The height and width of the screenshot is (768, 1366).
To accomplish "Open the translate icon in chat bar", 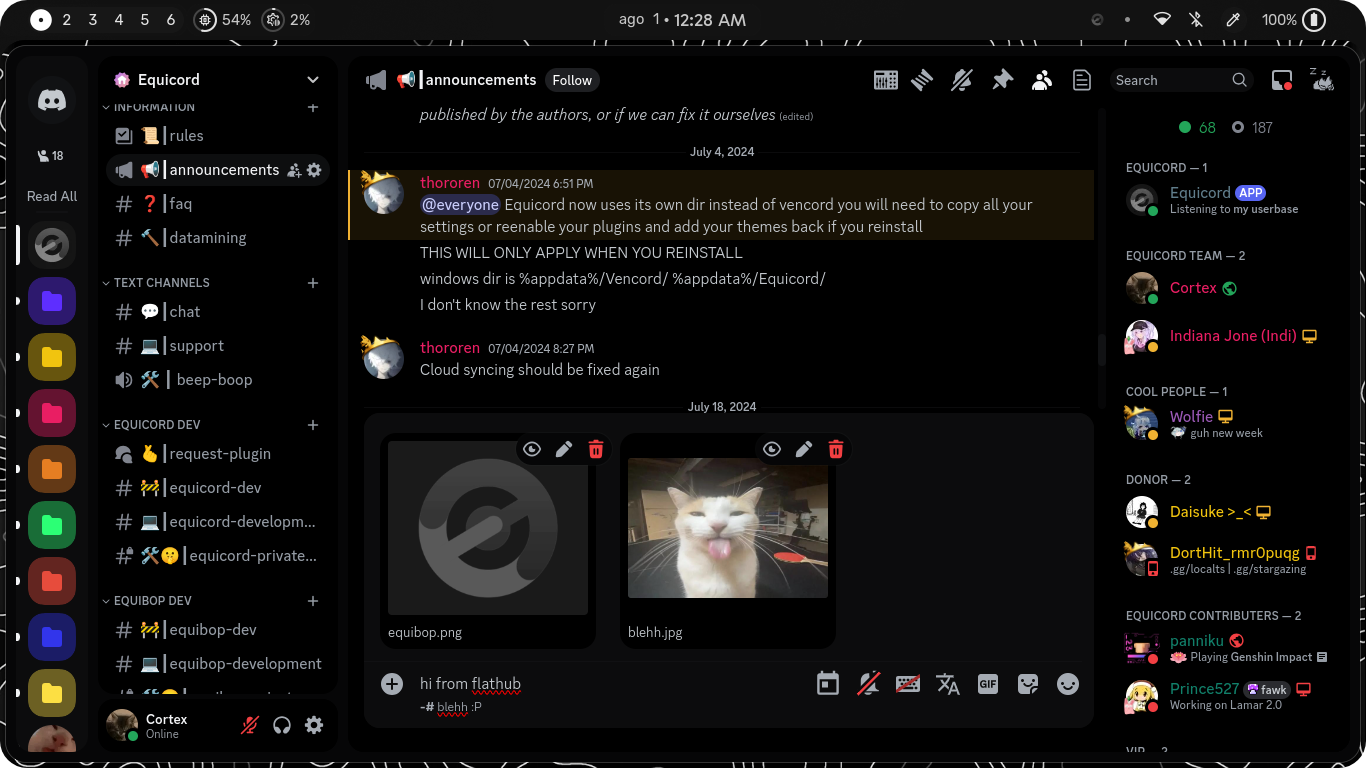I will (x=948, y=684).
